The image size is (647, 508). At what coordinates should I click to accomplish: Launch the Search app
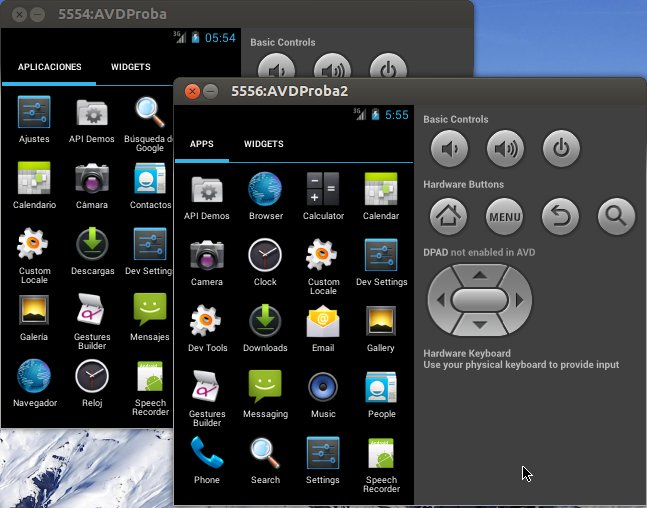pos(265,461)
